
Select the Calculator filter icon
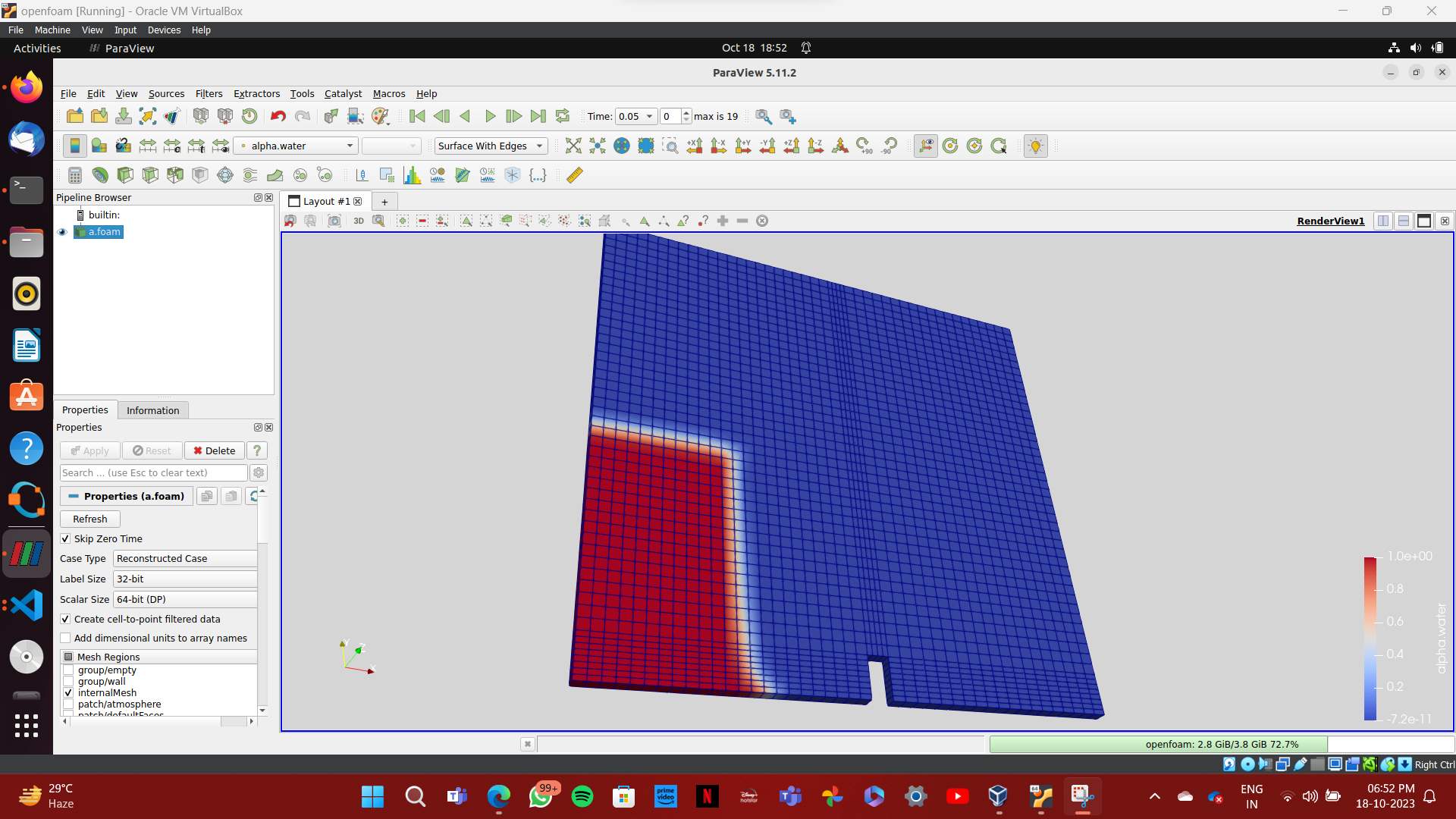tap(74, 175)
